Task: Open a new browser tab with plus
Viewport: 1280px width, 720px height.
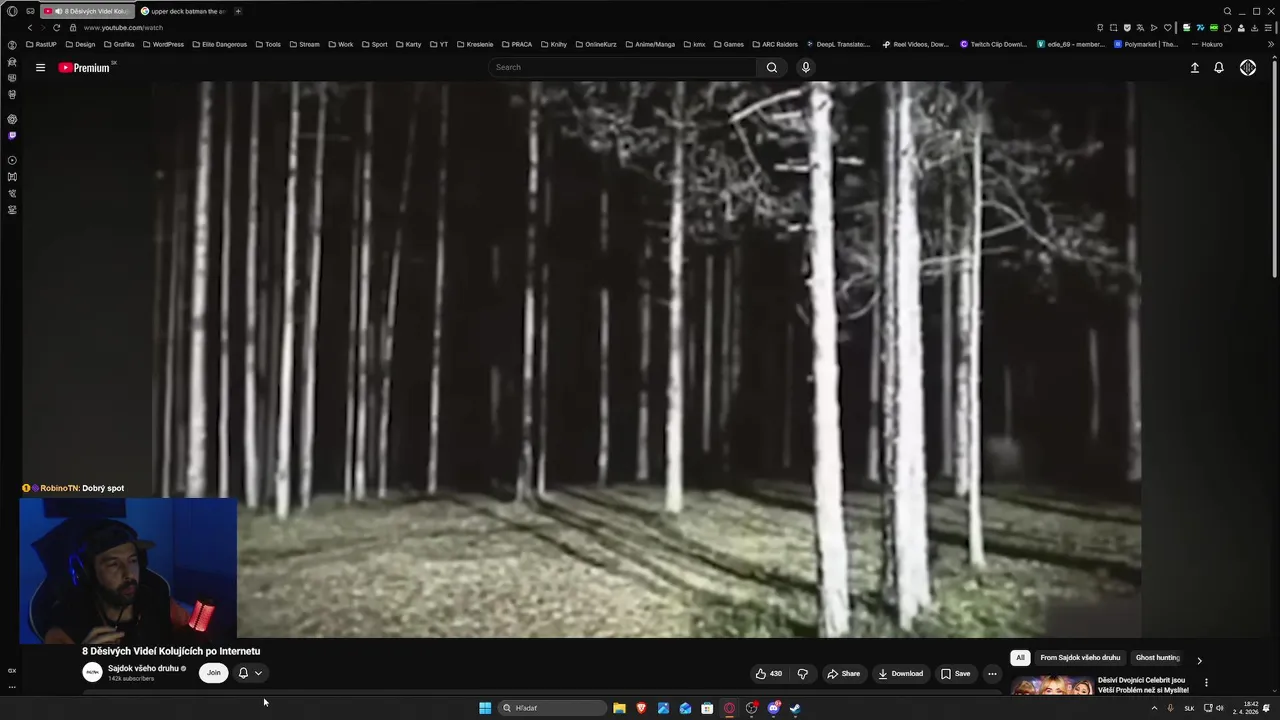Action: [238, 11]
